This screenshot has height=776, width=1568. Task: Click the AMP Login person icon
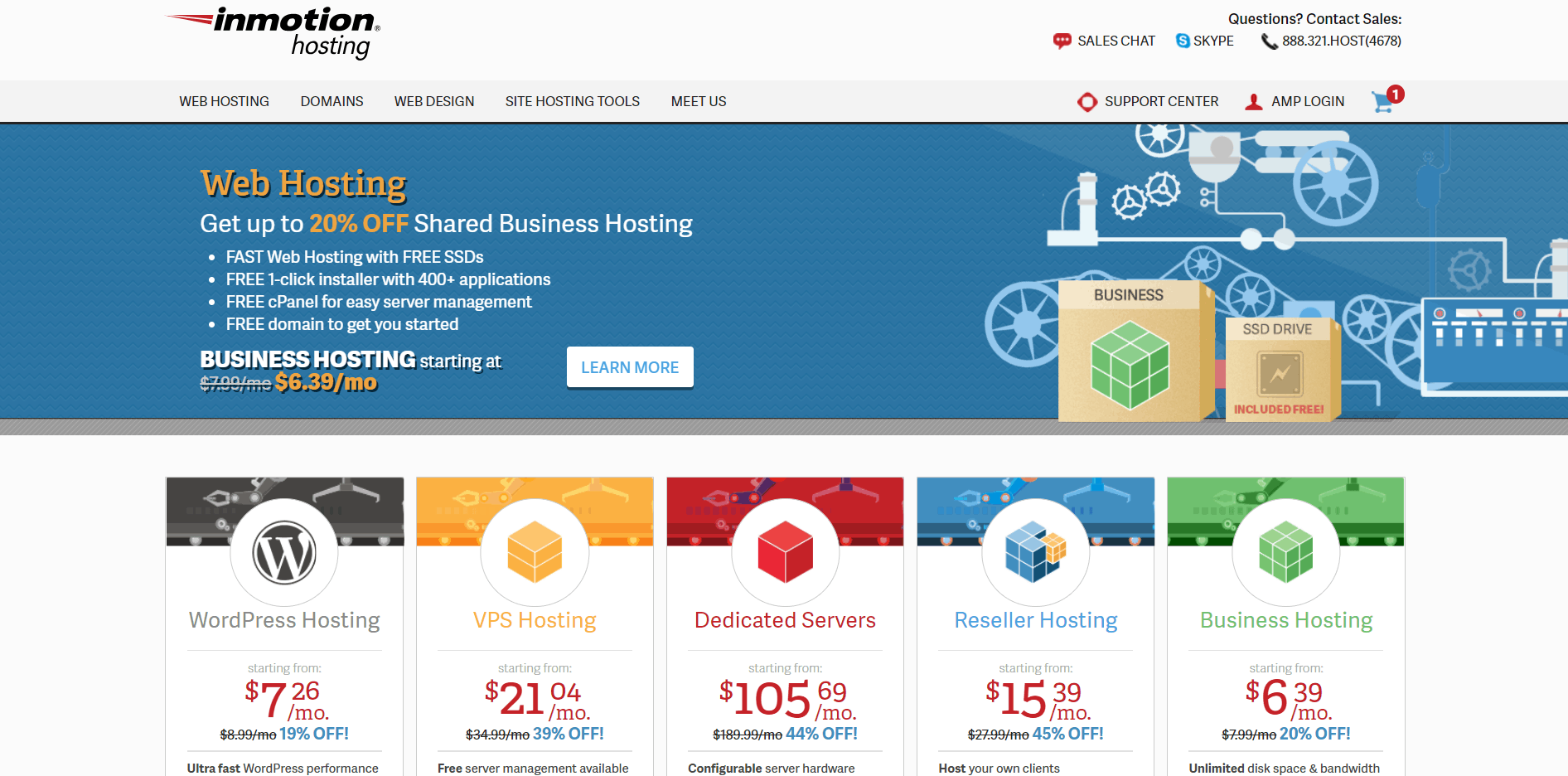click(x=1254, y=102)
